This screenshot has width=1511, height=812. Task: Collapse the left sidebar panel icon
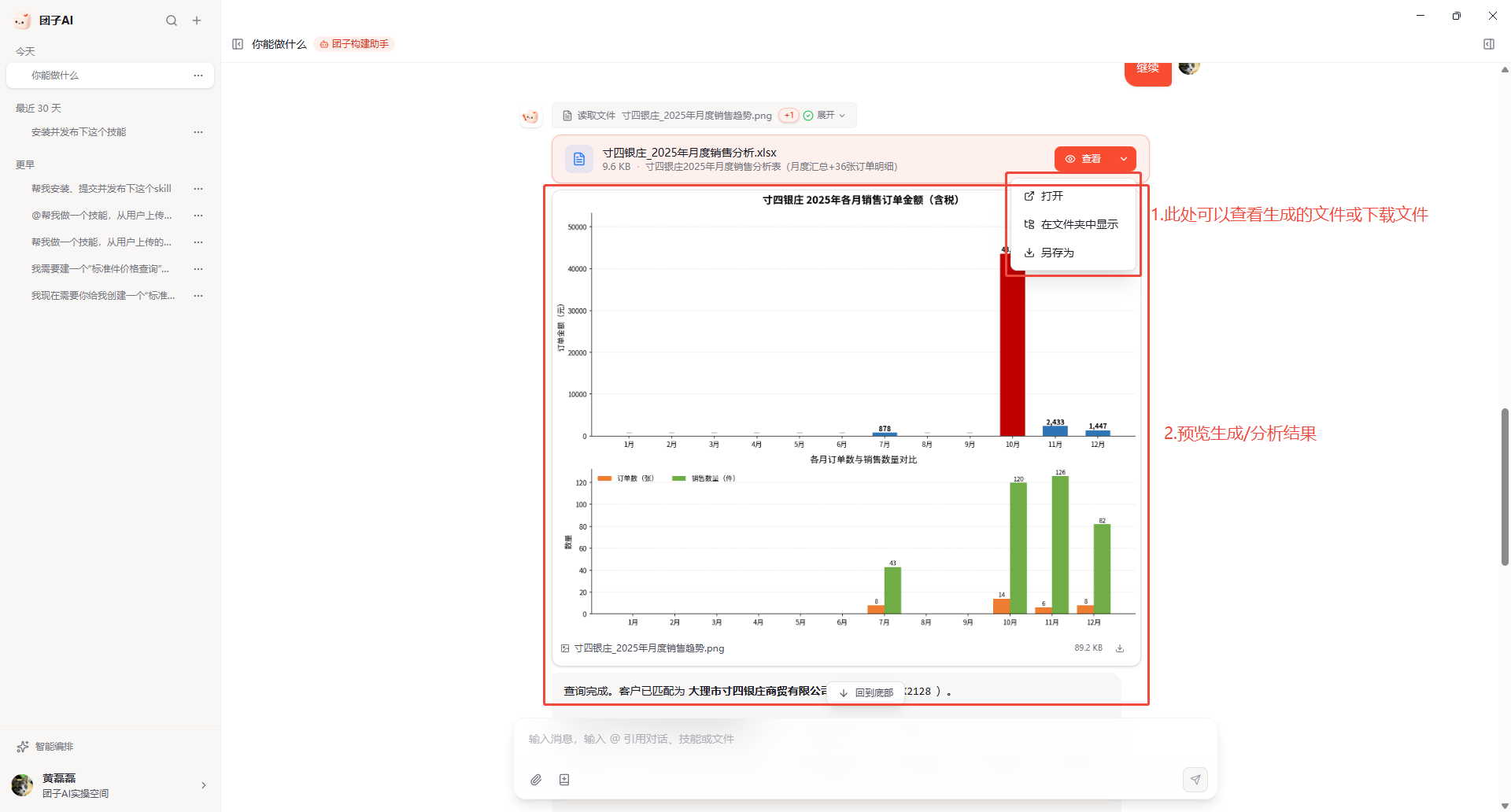(238, 44)
